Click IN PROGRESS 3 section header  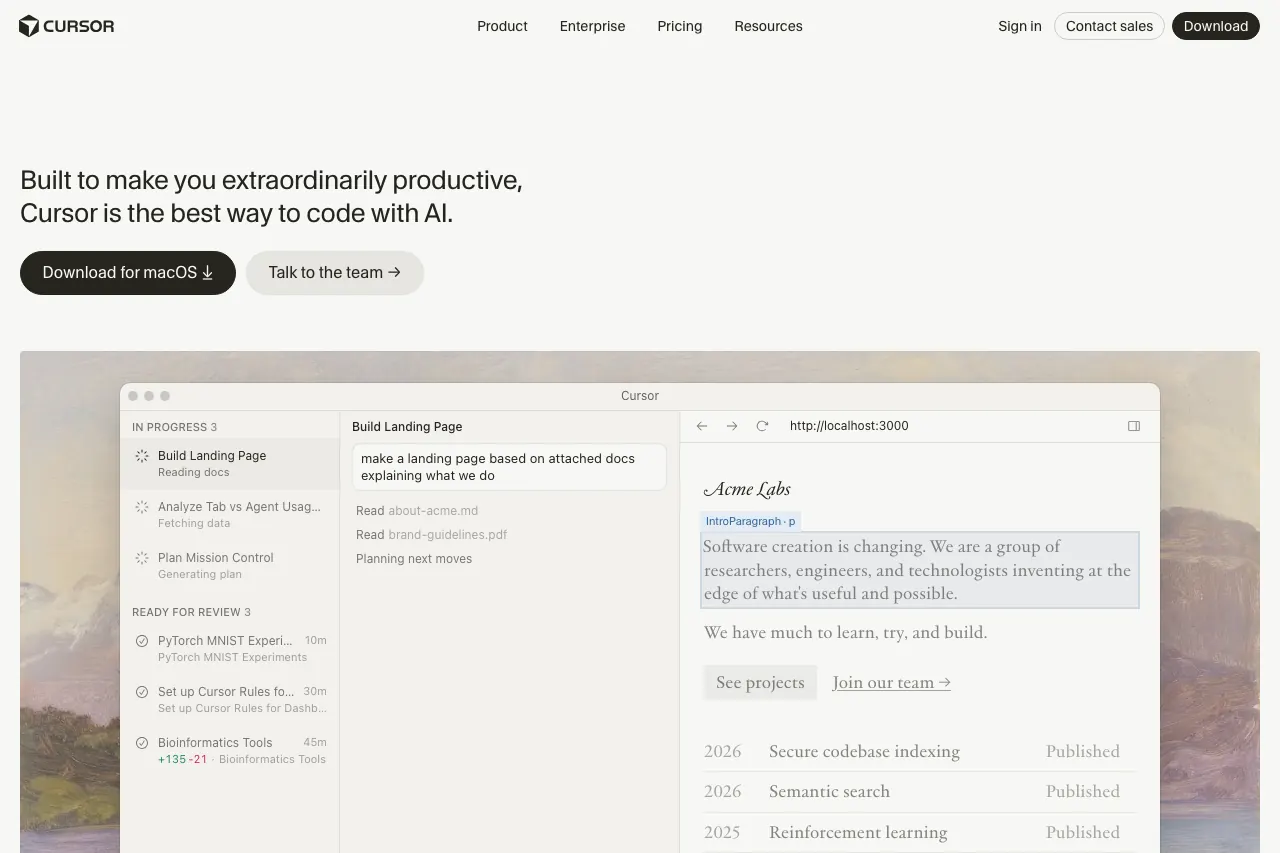[174, 427]
